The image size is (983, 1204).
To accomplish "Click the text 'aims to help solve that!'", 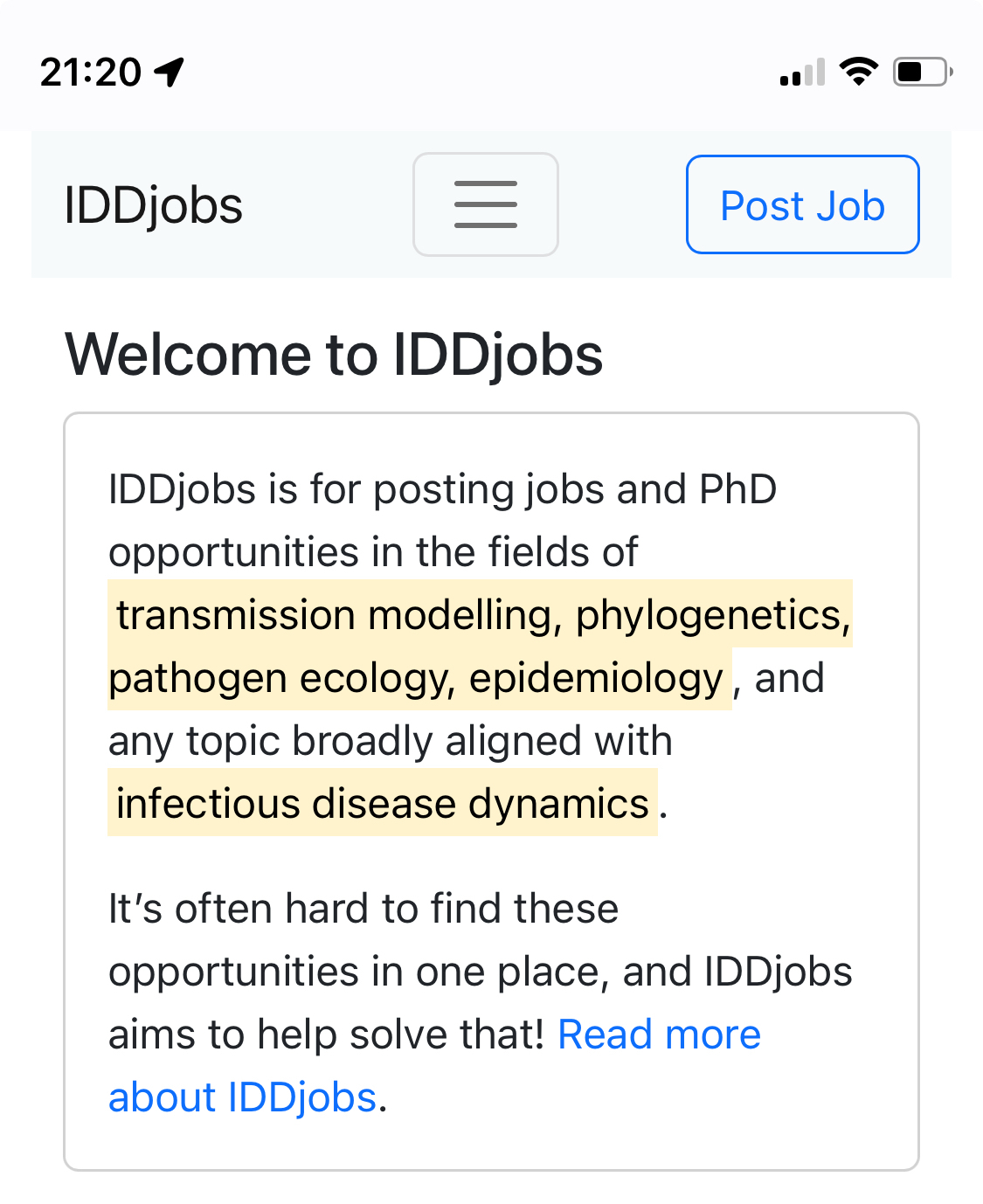I will click(327, 1034).
